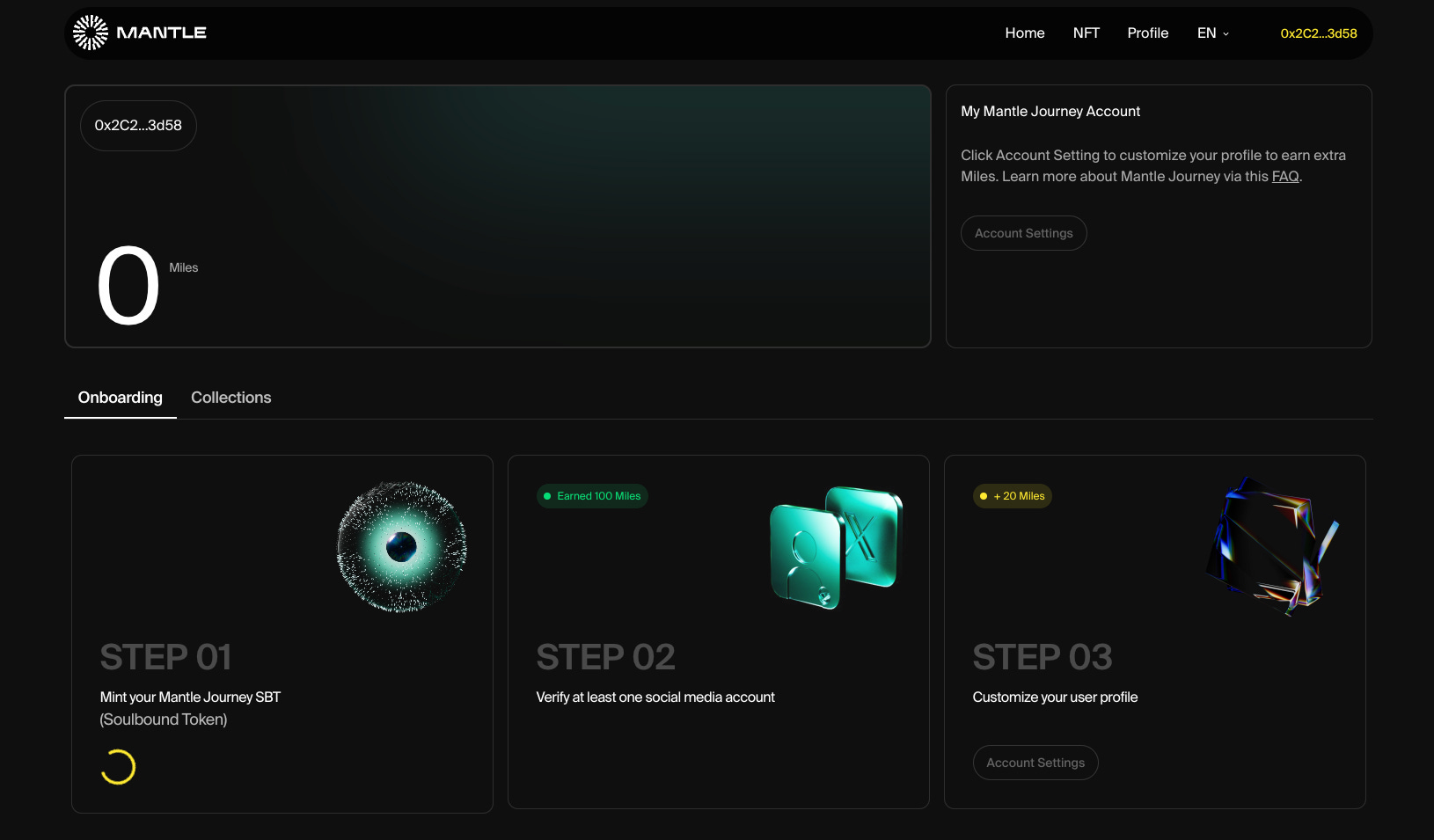The width and height of the screenshot is (1434, 840).
Task: Click 'Customize your user profile' text
Action: [x=1055, y=698]
